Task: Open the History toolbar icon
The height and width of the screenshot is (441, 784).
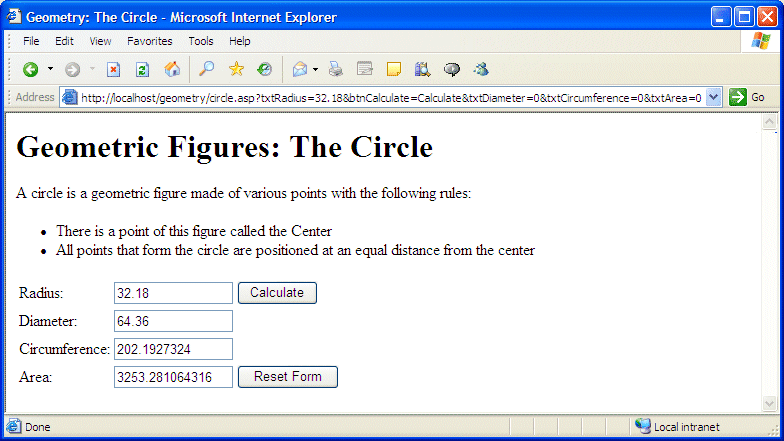Action: 264,69
